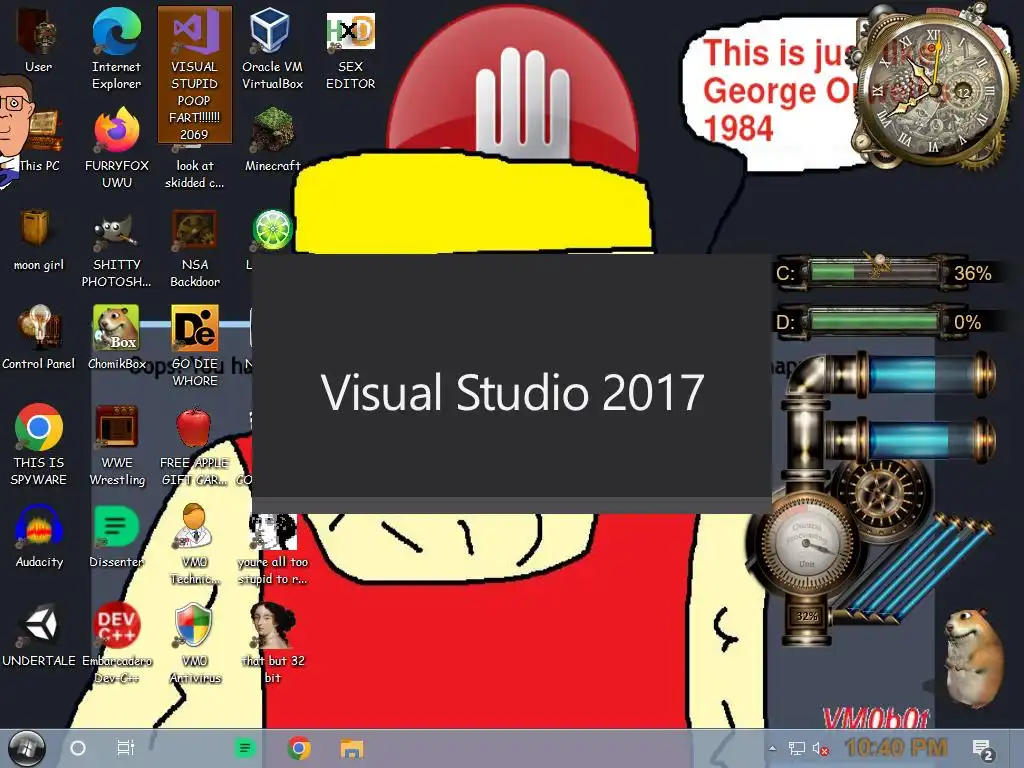Open the Oracle VM VirtualBox icon
Image resolution: width=1024 pixels, height=768 pixels.
(272, 49)
